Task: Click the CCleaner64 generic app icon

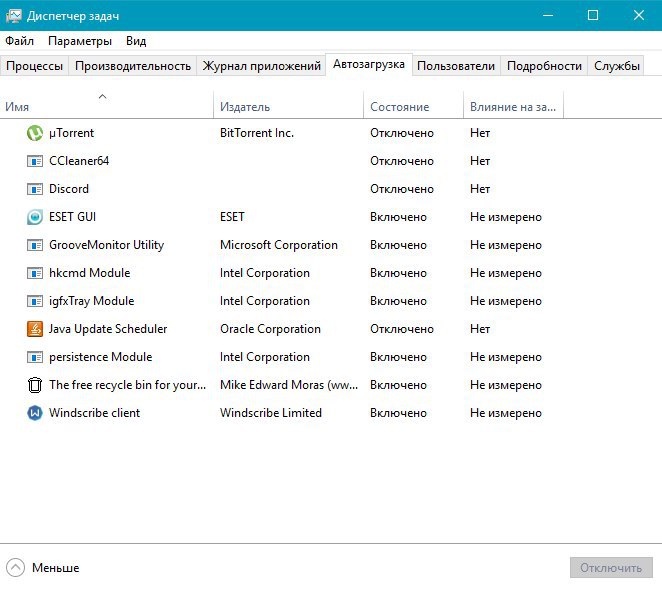Action: tap(35, 161)
